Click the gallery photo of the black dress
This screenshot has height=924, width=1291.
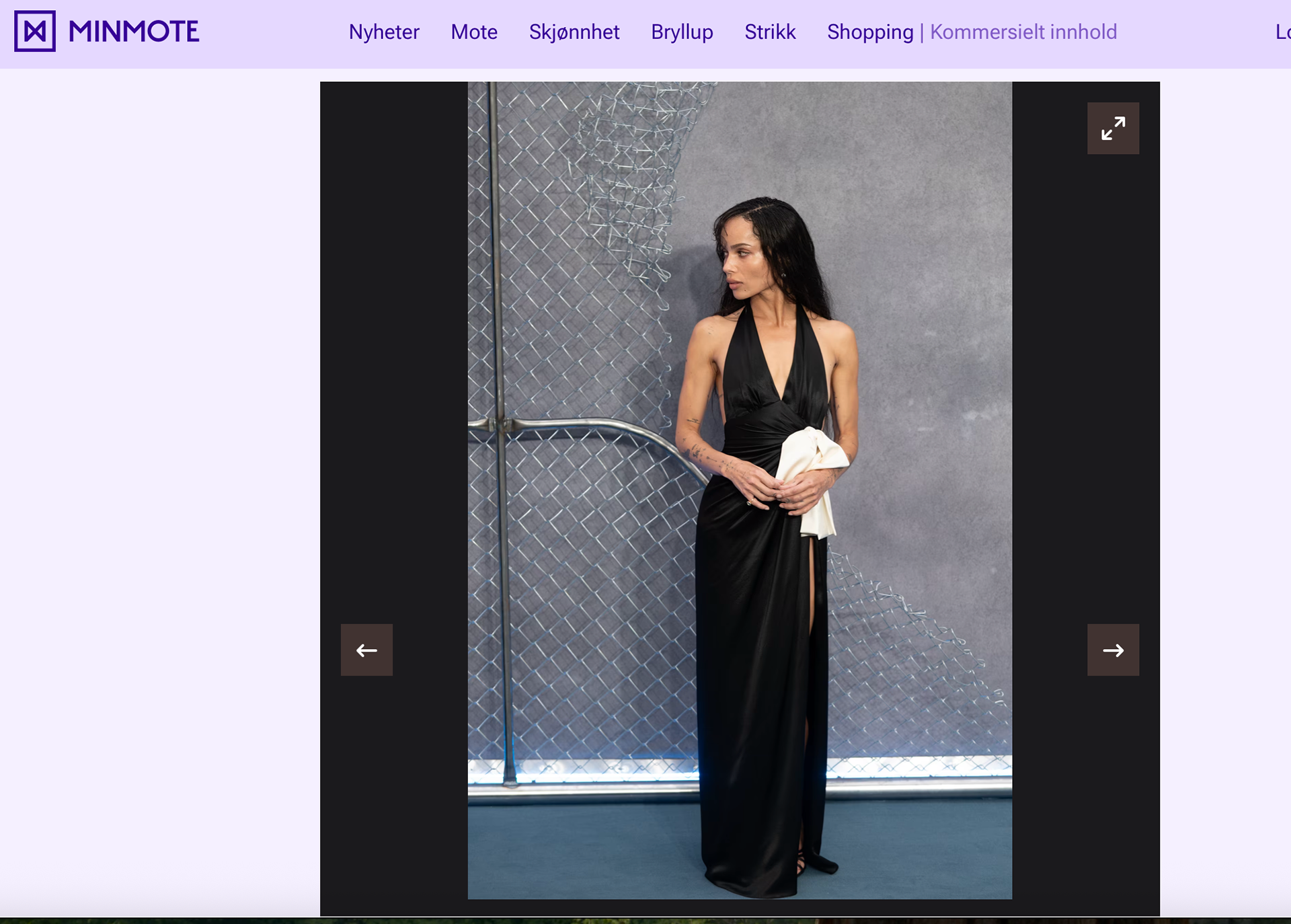tap(740, 491)
